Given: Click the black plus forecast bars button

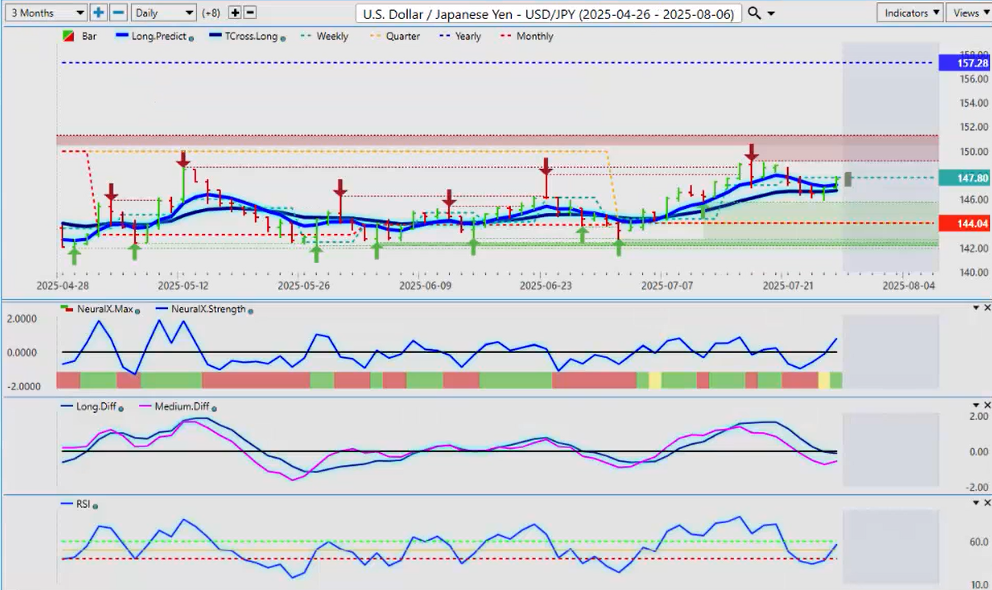Looking at the screenshot, I should pos(235,12).
